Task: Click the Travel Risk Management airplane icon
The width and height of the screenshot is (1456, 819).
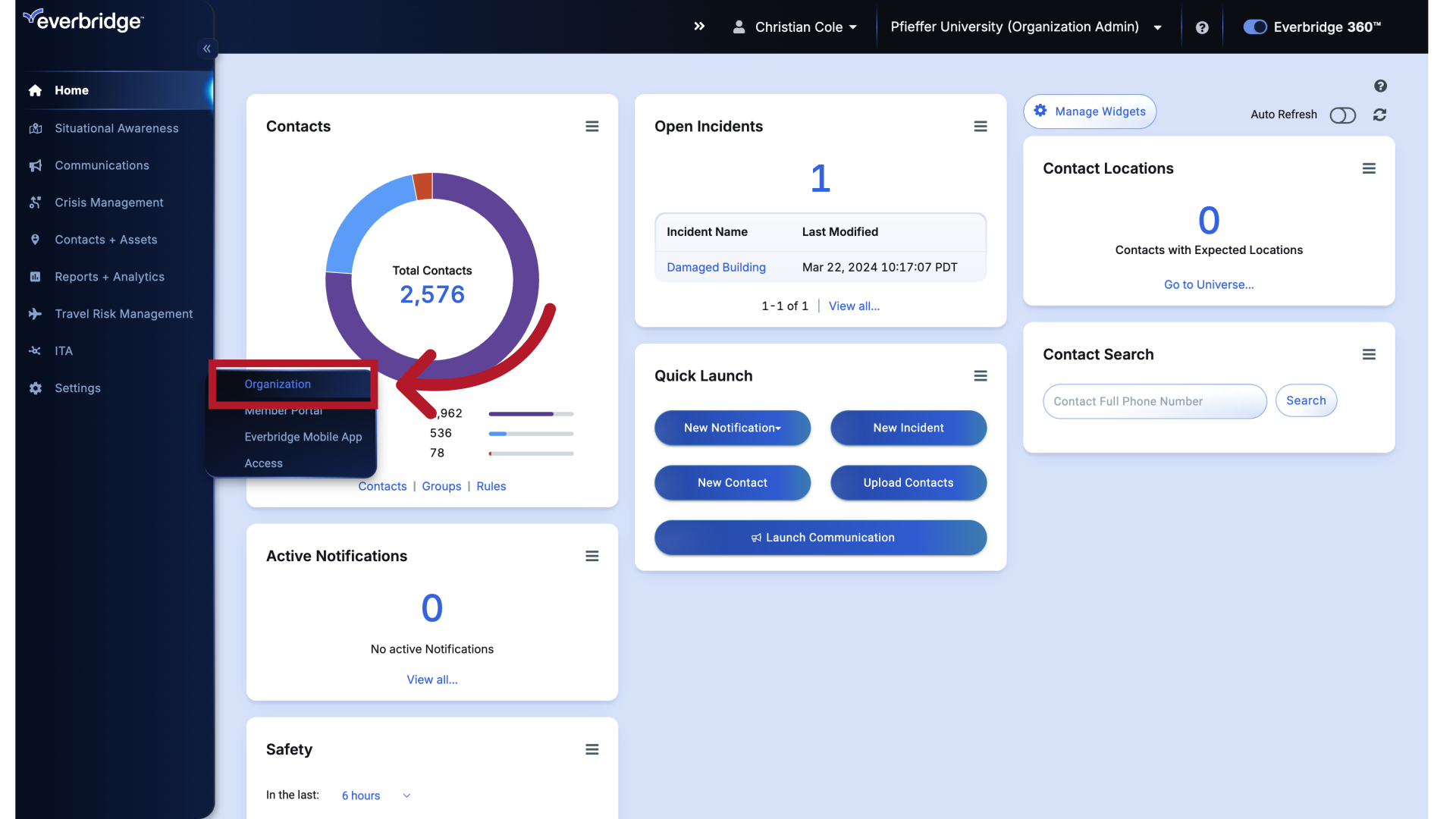Action: [35, 314]
